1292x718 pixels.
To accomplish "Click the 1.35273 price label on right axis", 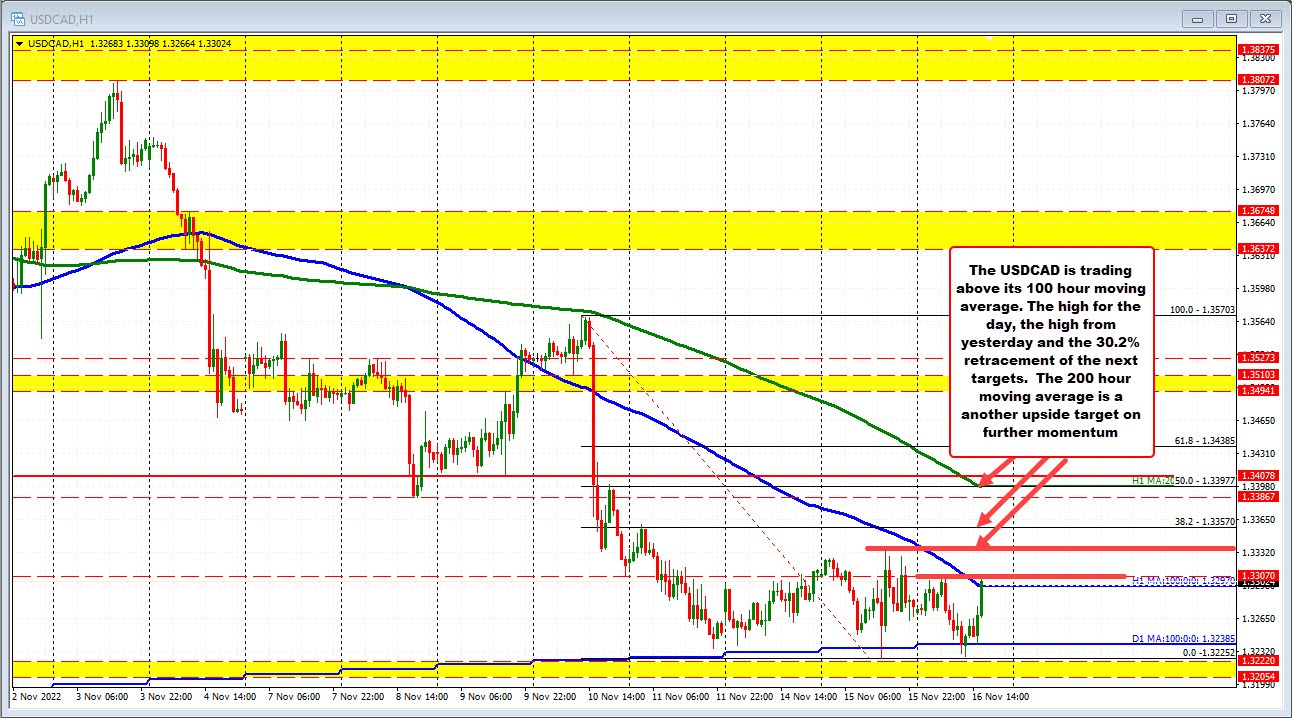I will [x=1258, y=356].
